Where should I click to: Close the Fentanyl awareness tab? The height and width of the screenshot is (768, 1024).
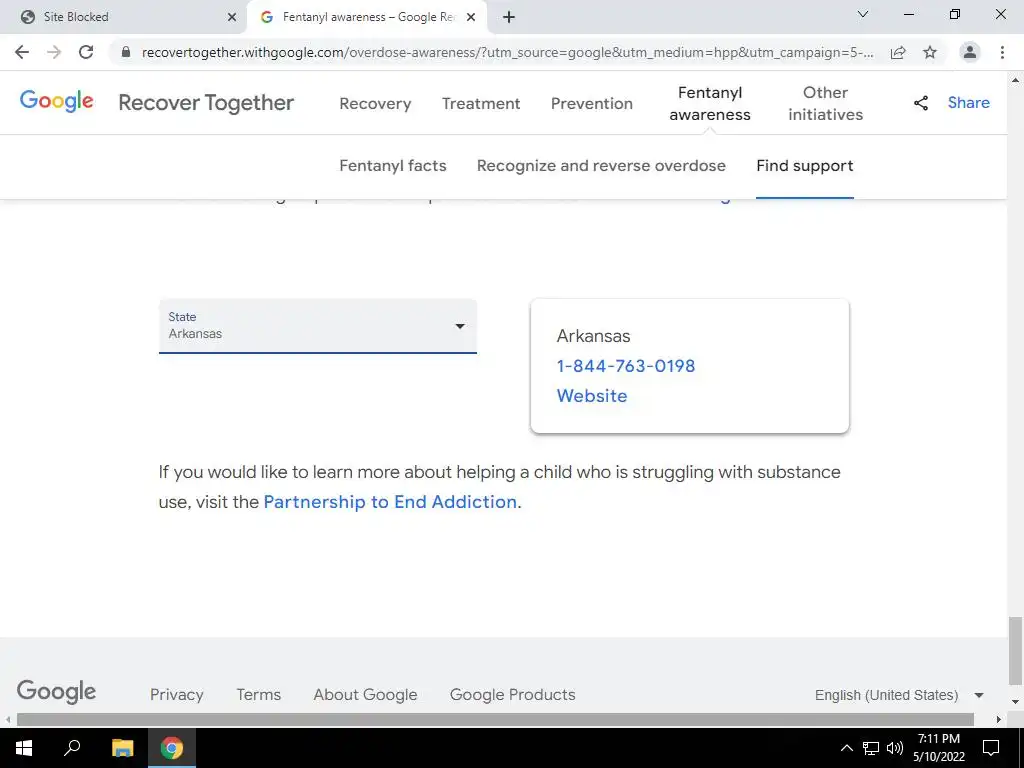tap(471, 17)
